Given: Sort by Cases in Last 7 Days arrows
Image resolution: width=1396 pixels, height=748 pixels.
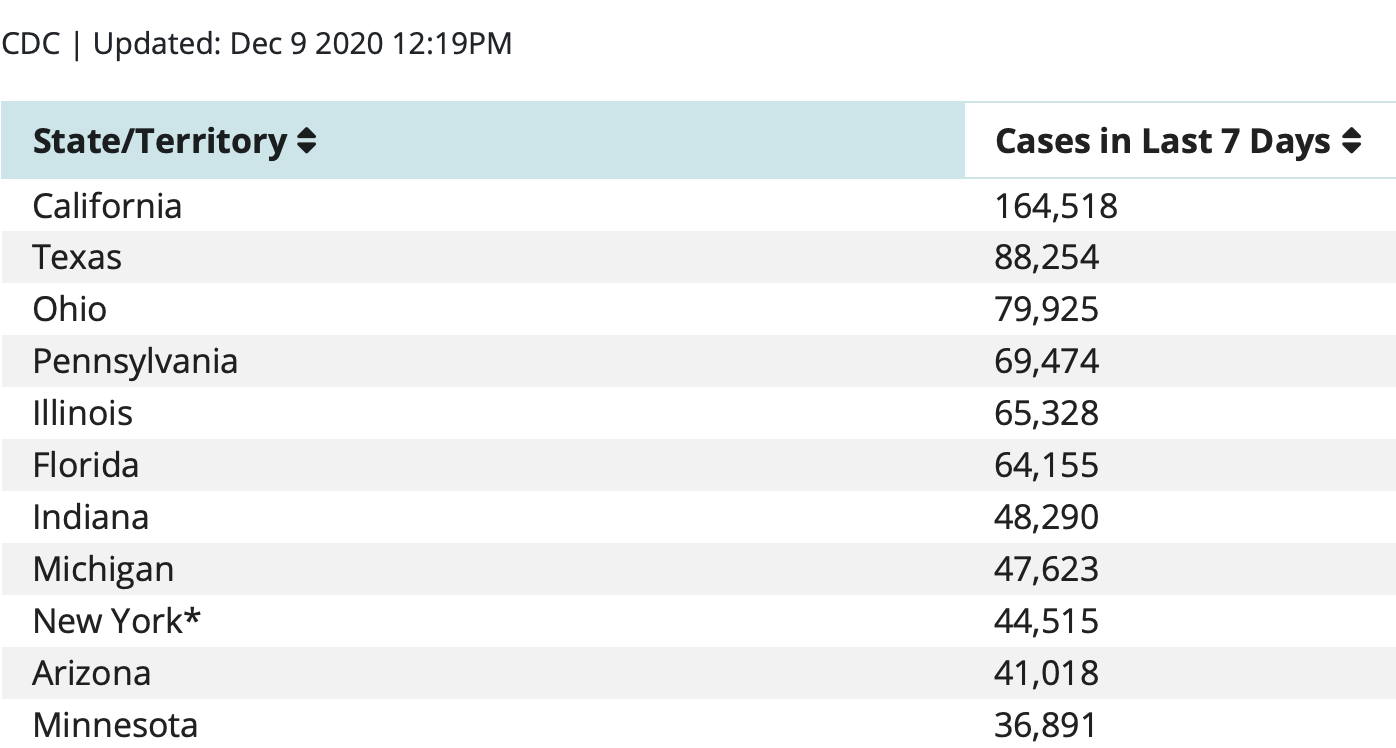Looking at the screenshot, I should point(1351,142).
